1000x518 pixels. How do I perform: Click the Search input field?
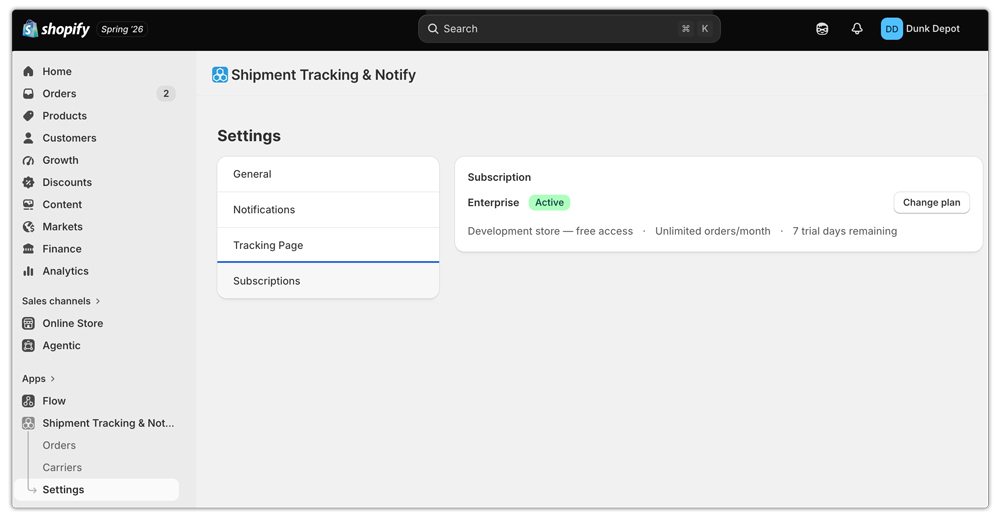569,29
